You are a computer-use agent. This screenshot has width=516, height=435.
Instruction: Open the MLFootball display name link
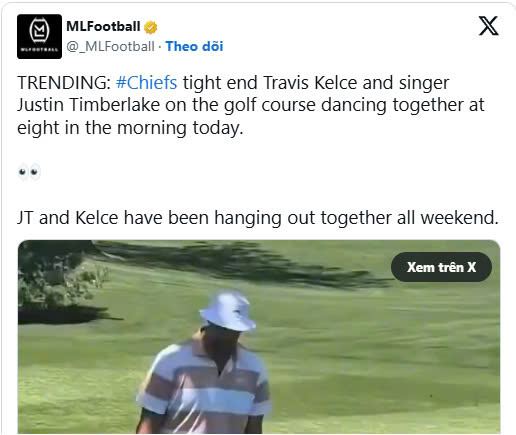click(103, 26)
